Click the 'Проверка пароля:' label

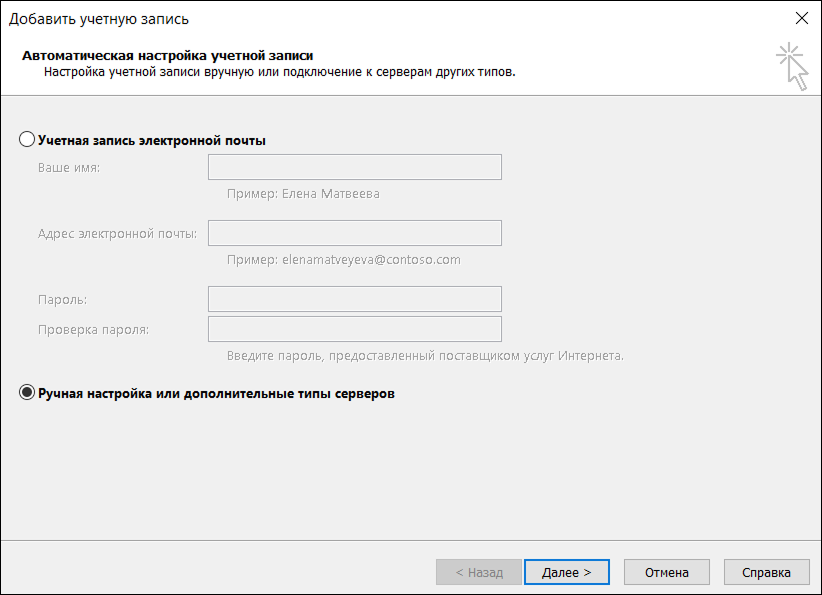[93, 330]
